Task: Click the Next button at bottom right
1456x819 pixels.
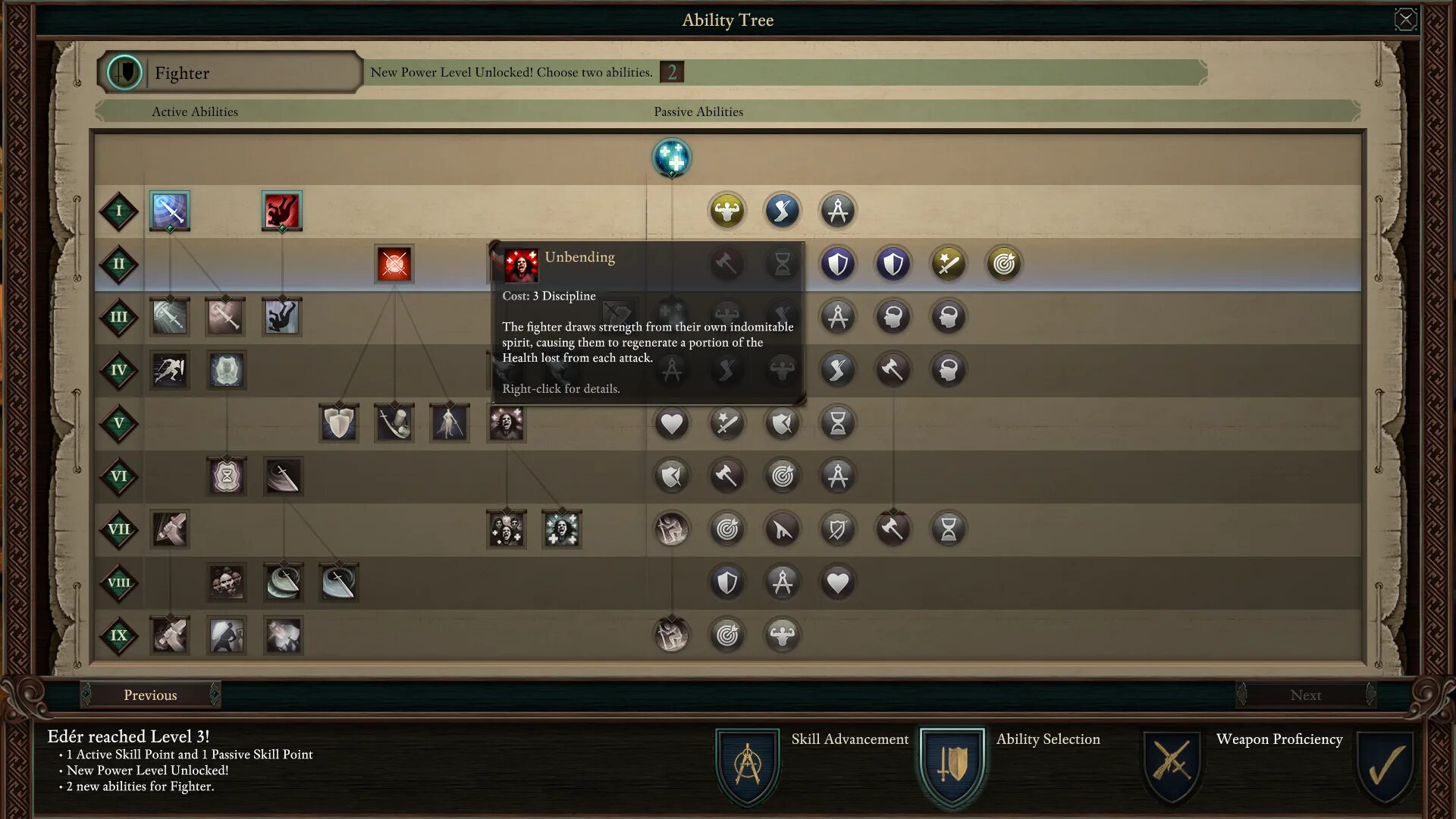Action: click(1306, 694)
